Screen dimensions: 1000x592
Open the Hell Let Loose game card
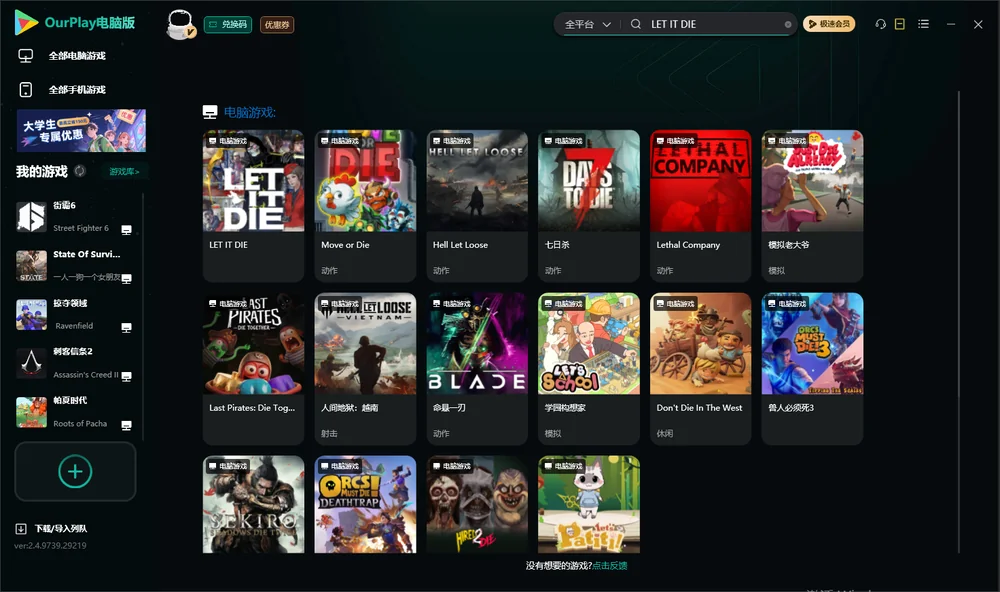point(477,205)
